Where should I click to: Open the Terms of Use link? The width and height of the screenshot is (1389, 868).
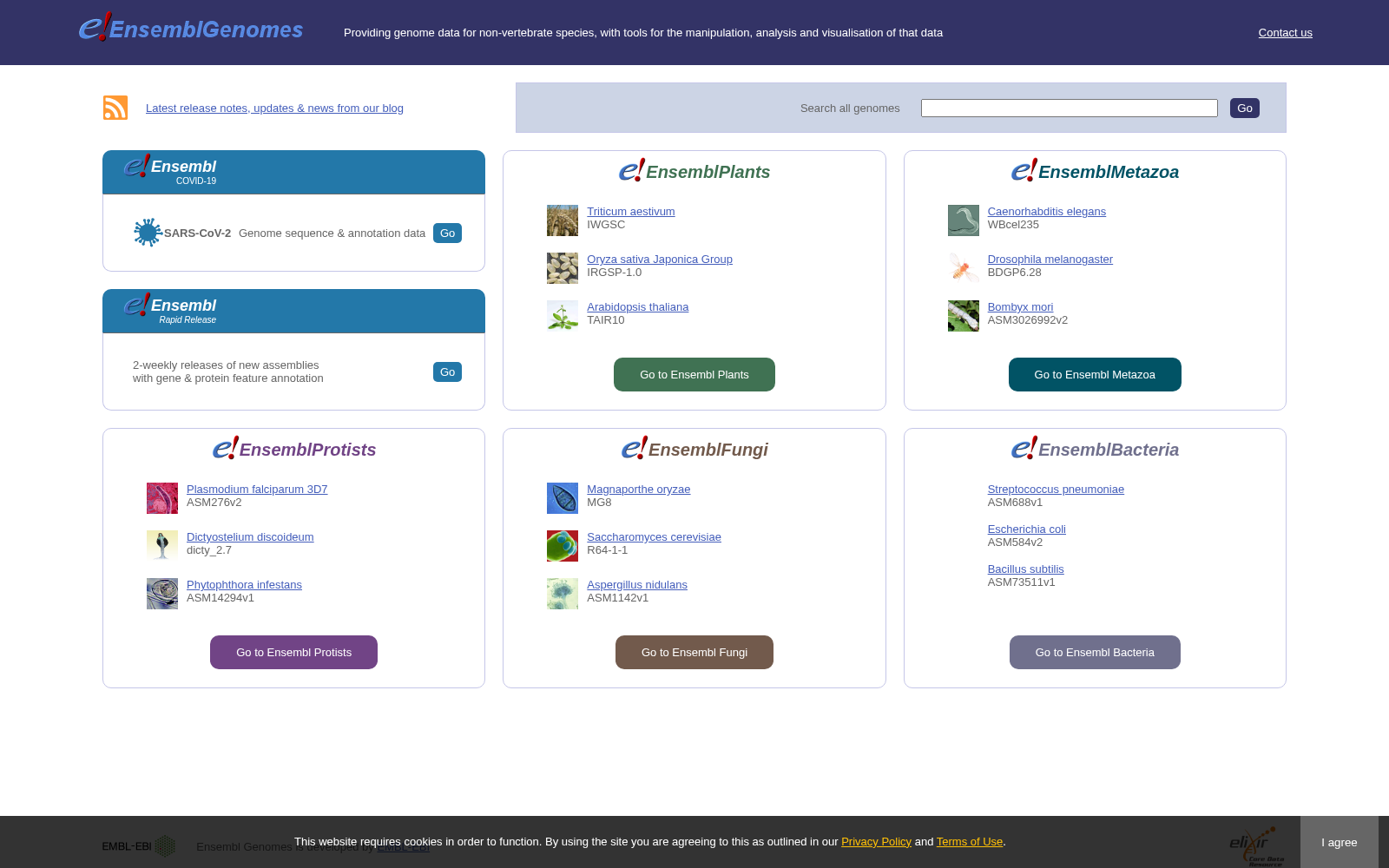click(x=970, y=841)
